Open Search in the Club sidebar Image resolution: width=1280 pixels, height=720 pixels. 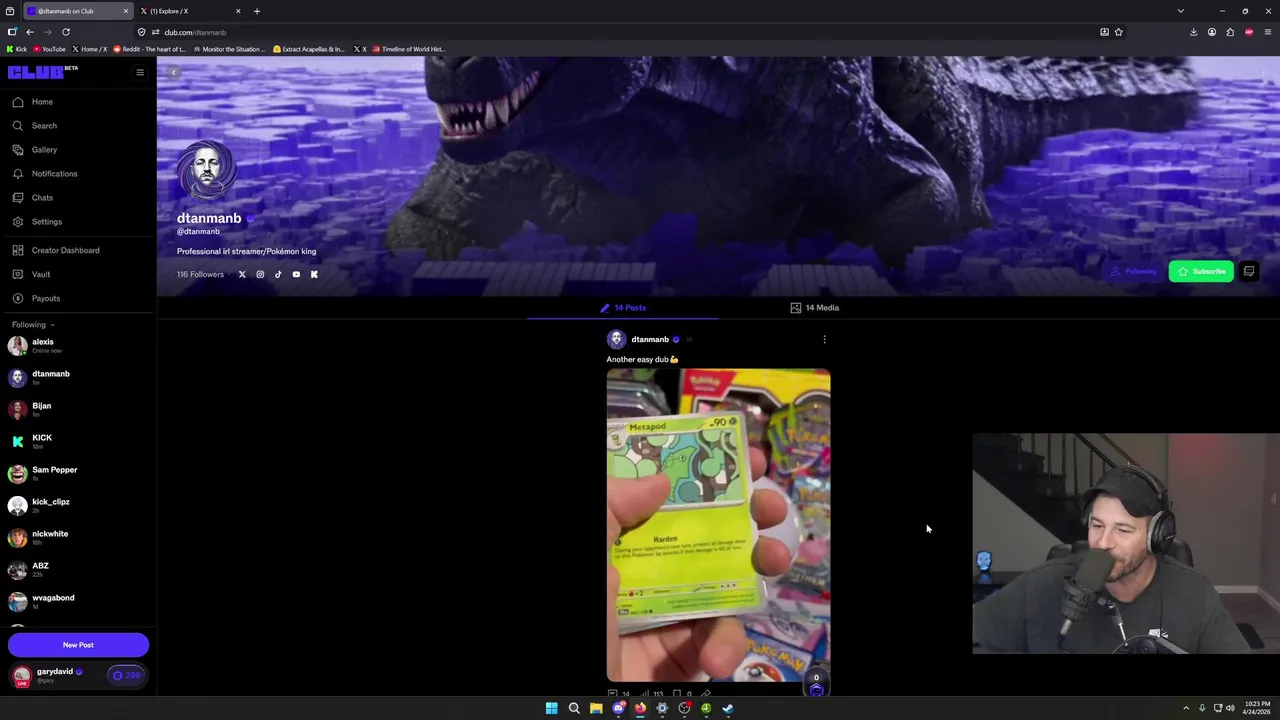pyautogui.click(x=35, y=126)
